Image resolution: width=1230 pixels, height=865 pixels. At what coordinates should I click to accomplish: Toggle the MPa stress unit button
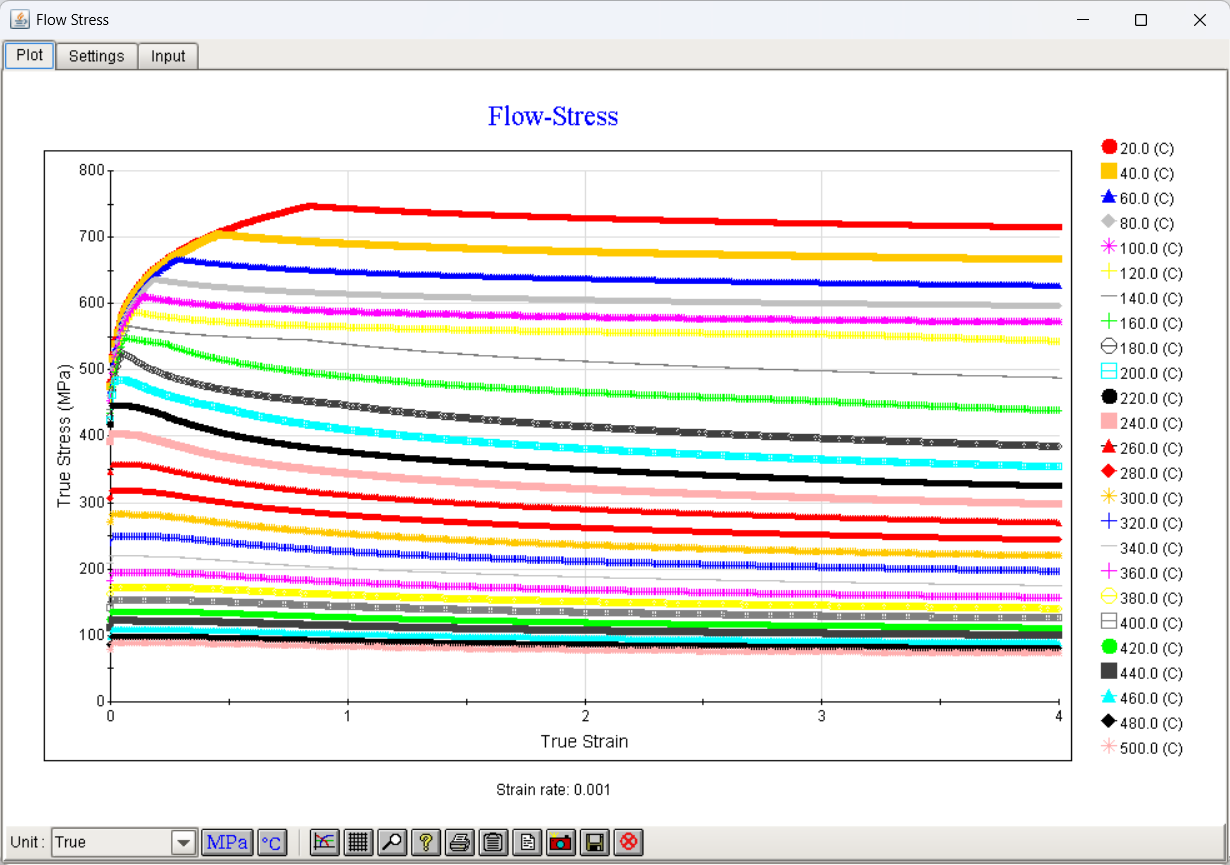click(227, 842)
